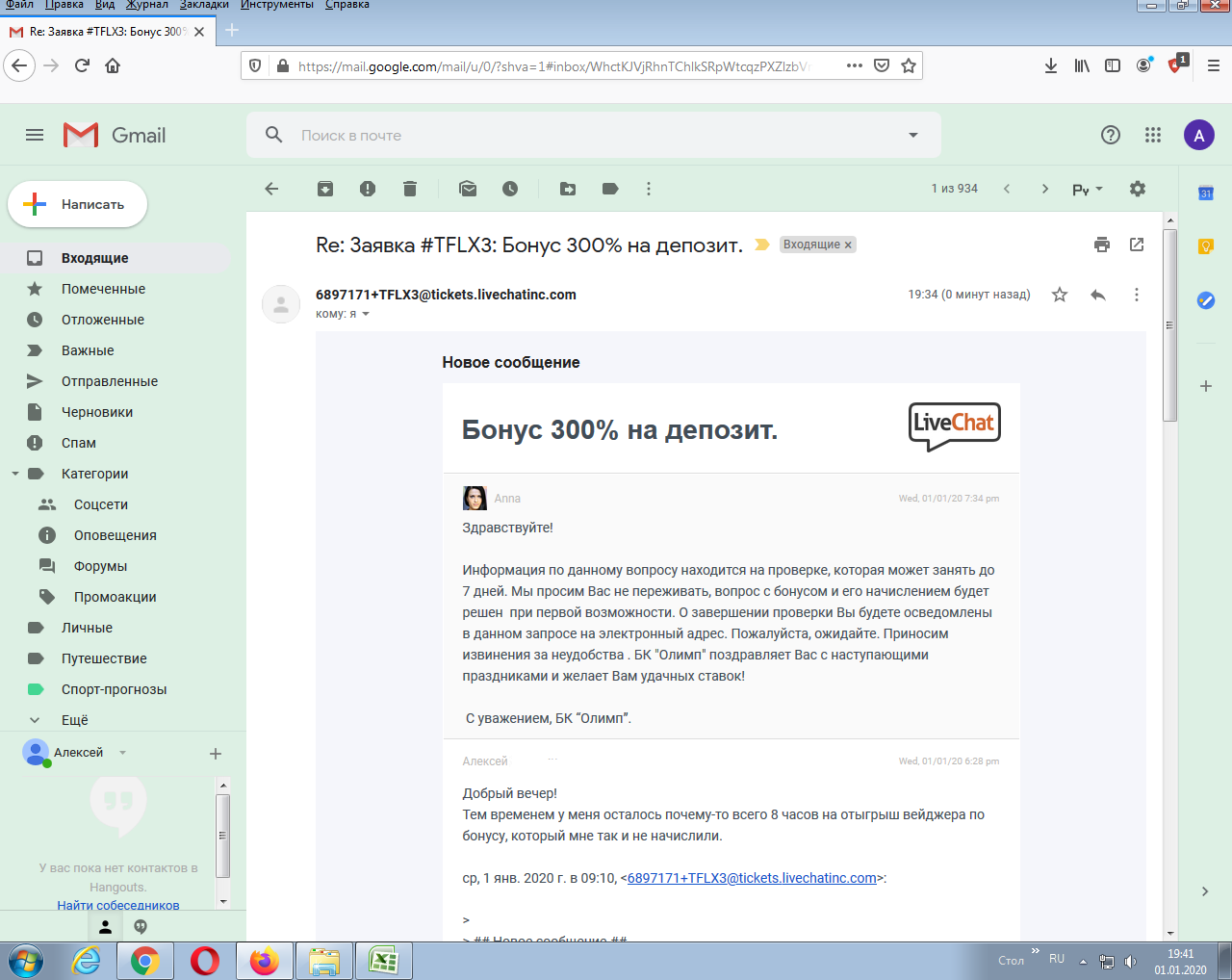This screenshot has width=1232, height=980.
Task: Launch Opera from the taskbar
Action: [x=204, y=961]
